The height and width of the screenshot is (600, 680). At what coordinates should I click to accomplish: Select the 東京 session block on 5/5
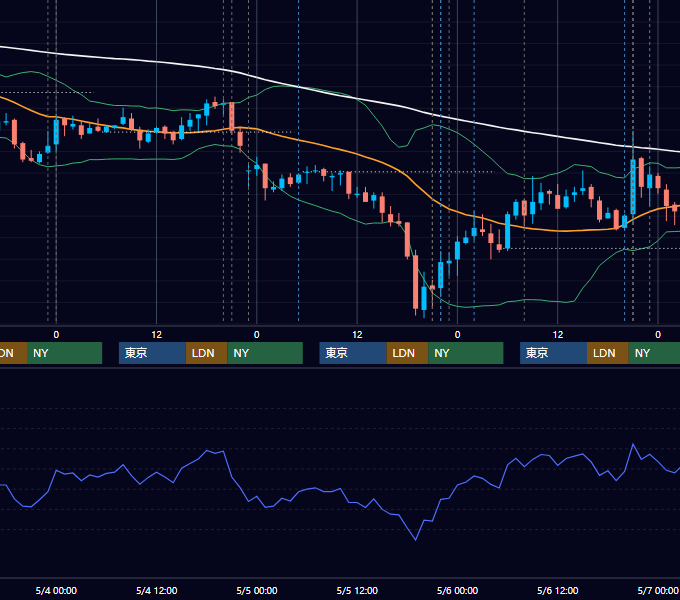click(x=353, y=353)
